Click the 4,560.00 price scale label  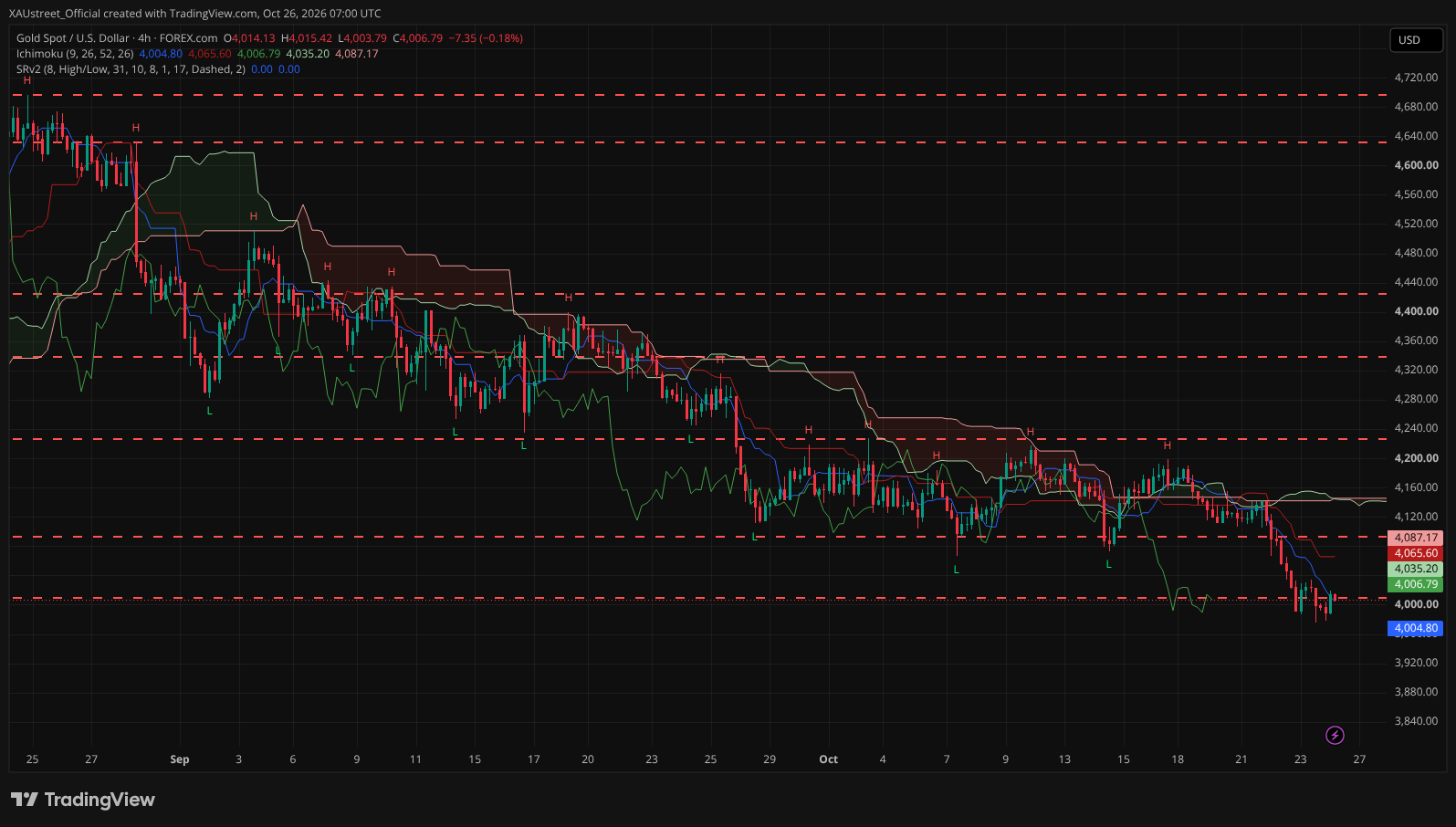(1416, 194)
